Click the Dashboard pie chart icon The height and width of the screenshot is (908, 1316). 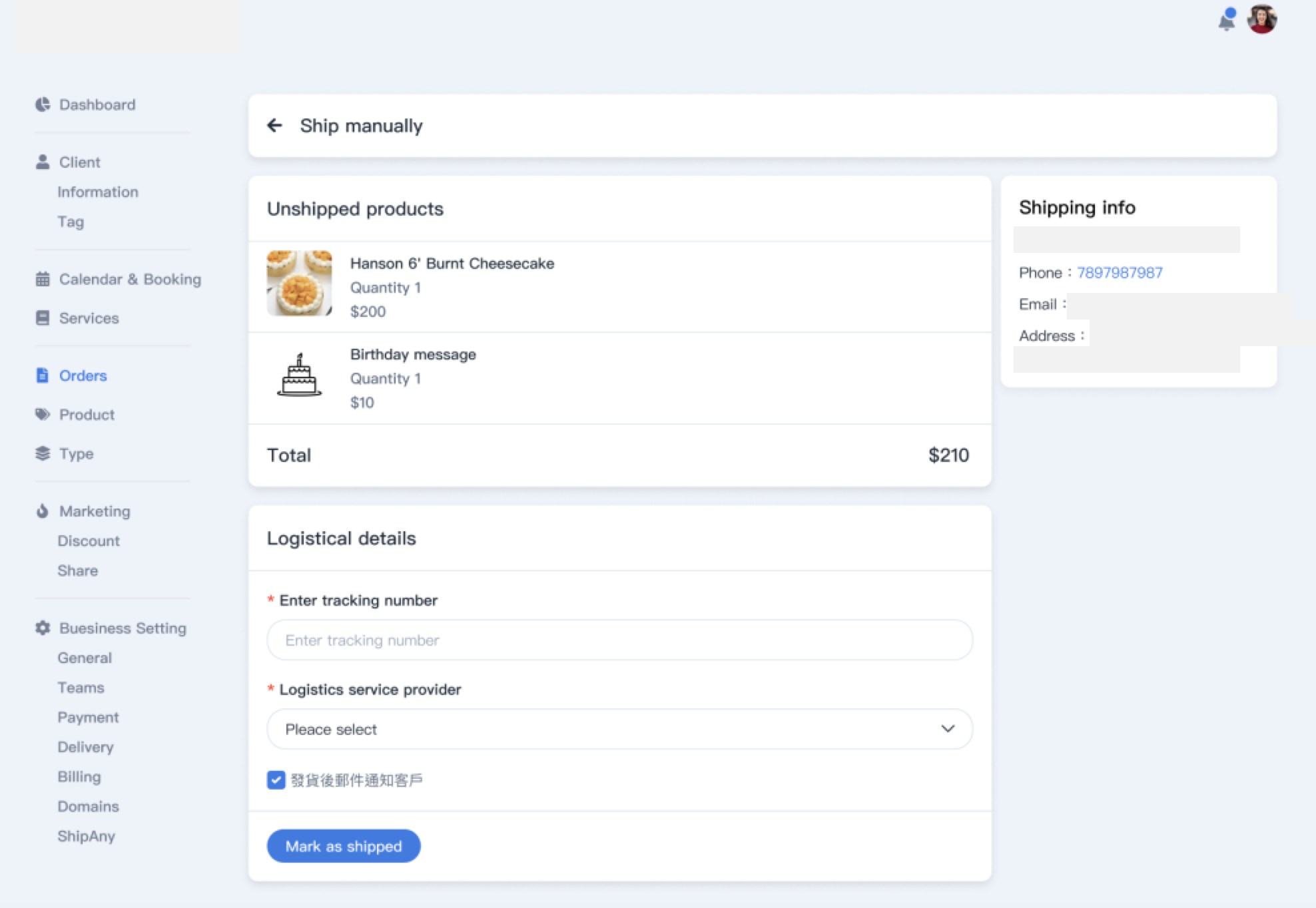(x=43, y=105)
